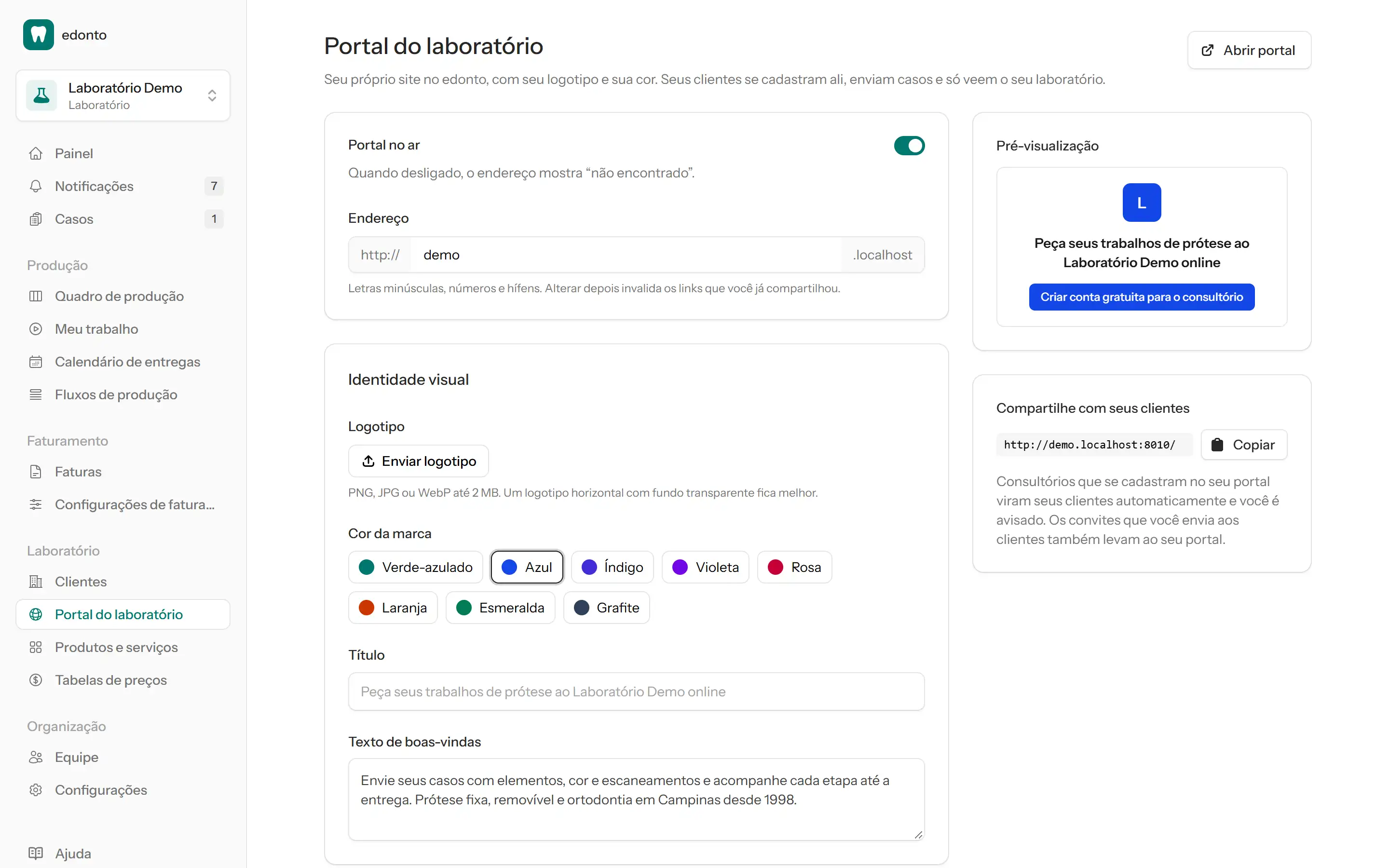
Task: Click the Casos count badge 1
Action: click(x=214, y=219)
